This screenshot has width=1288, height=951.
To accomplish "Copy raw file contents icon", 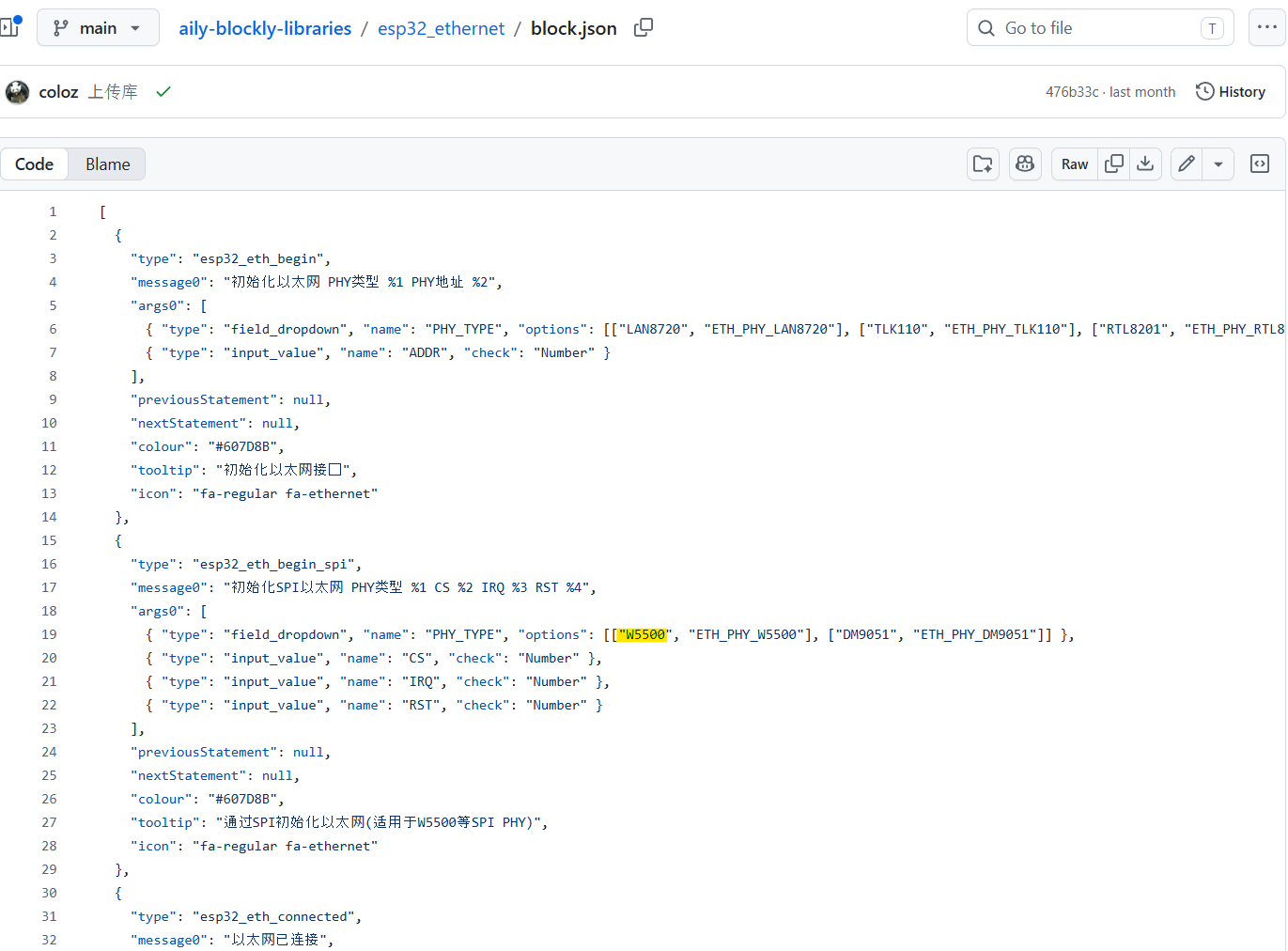I will tap(1114, 164).
